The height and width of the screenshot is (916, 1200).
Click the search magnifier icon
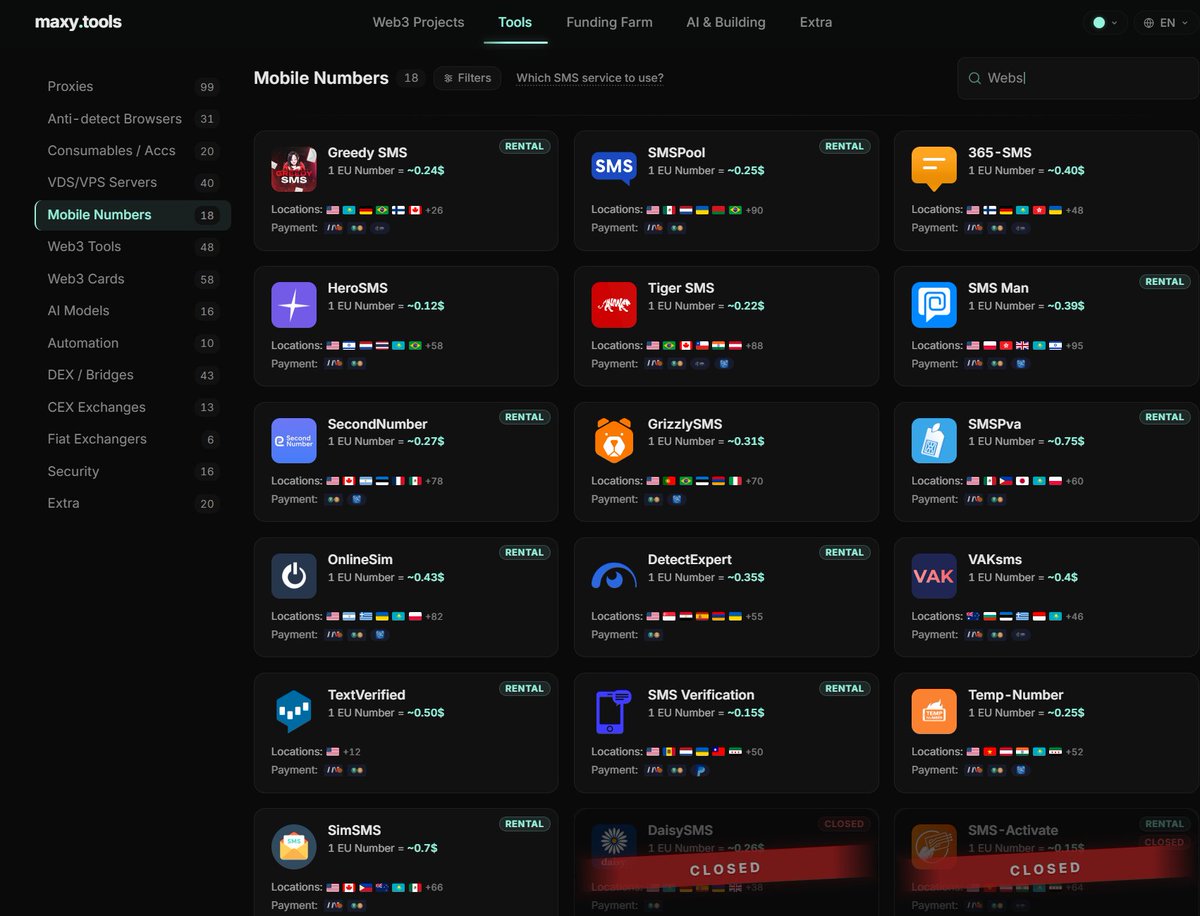(974, 78)
